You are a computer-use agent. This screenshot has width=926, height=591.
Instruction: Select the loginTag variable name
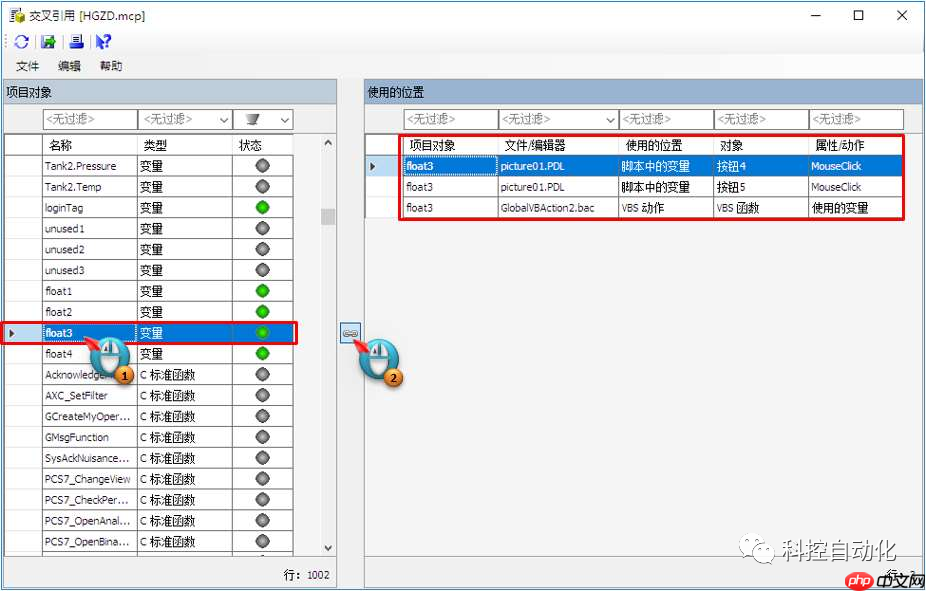(x=64, y=208)
